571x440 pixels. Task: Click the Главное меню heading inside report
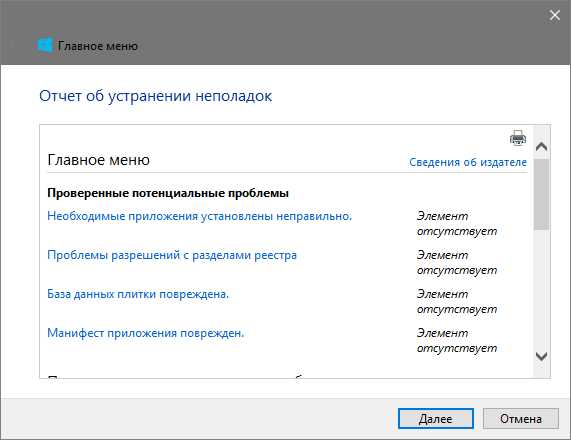tap(98, 160)
